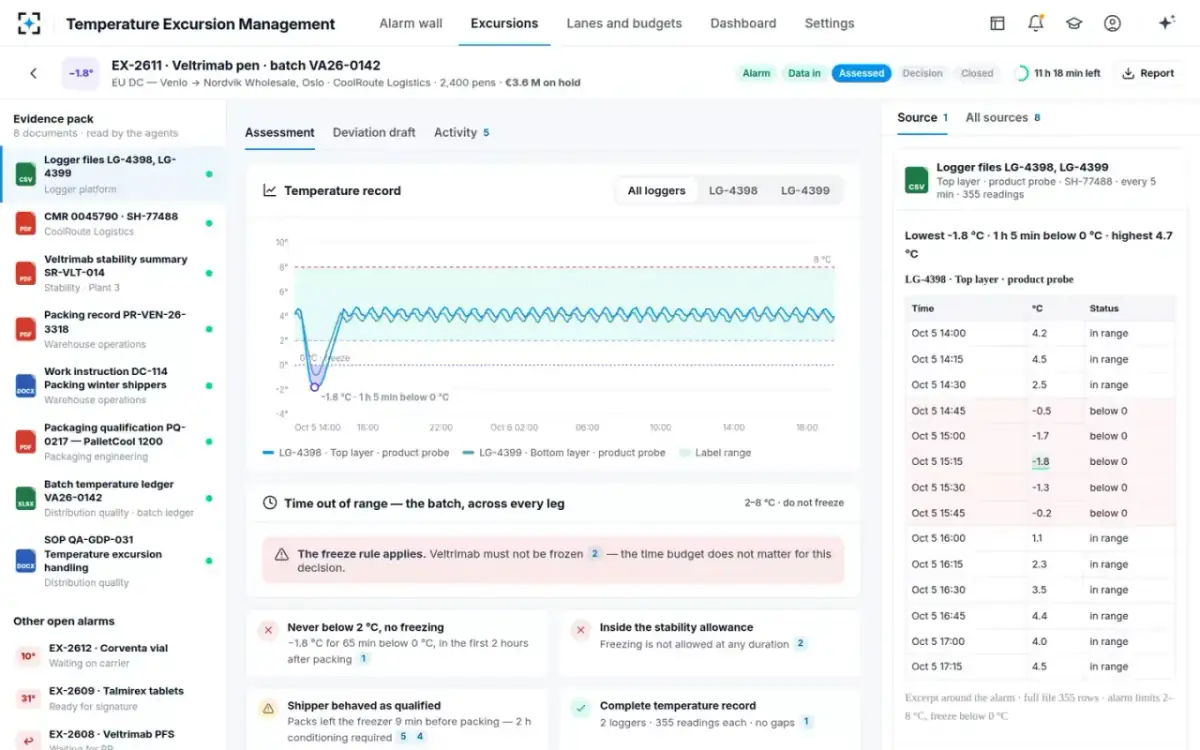1200x750 pixels.
Task: Select the Assessment tab
Action: tap(280, 132)
